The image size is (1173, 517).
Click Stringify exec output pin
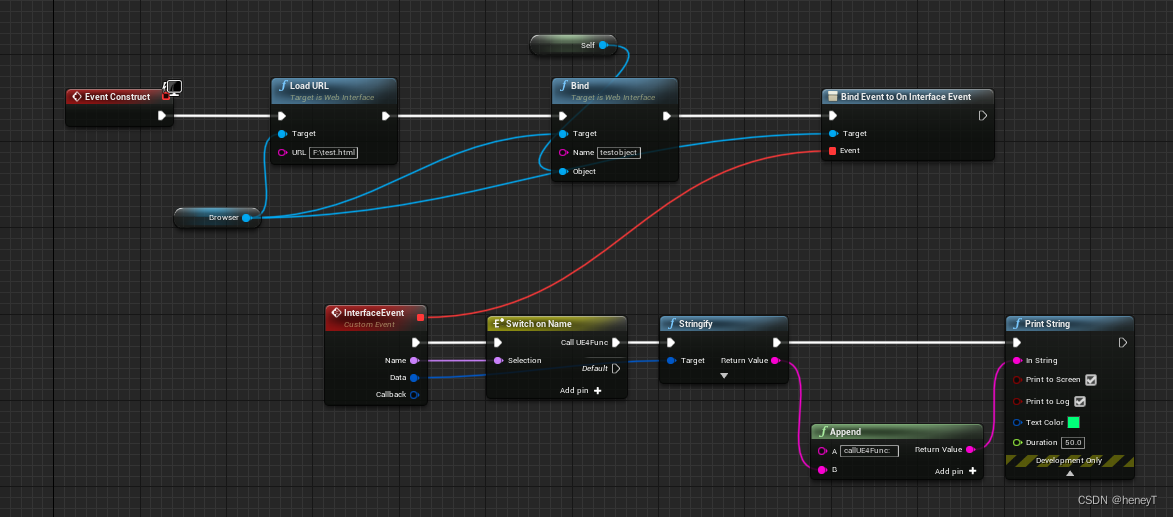point(777,343)
